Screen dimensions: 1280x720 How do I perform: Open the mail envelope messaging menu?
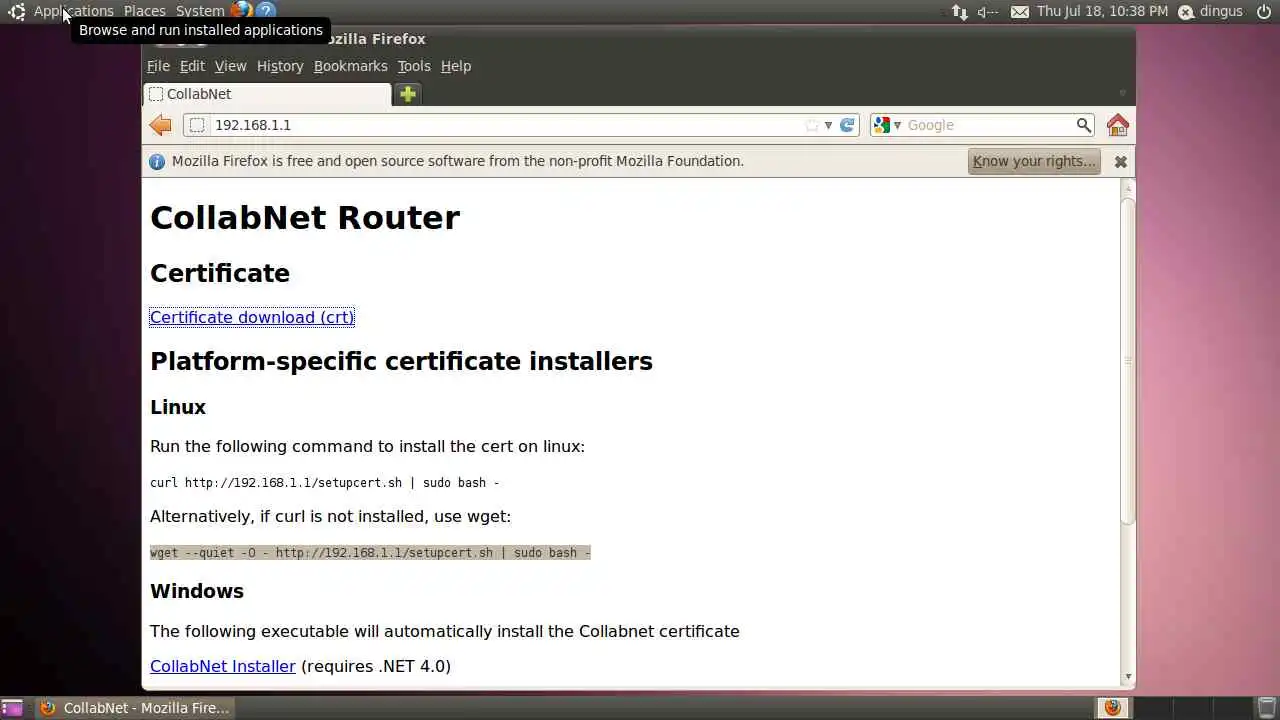1019,12
